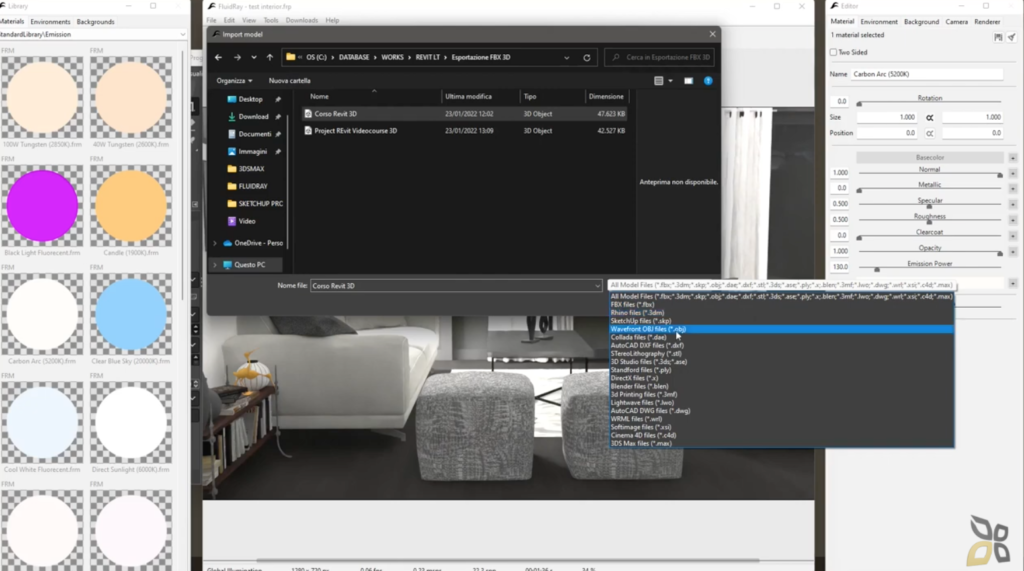
Task: Switch to Environment tab in Editor
Action: click(878, 22)
